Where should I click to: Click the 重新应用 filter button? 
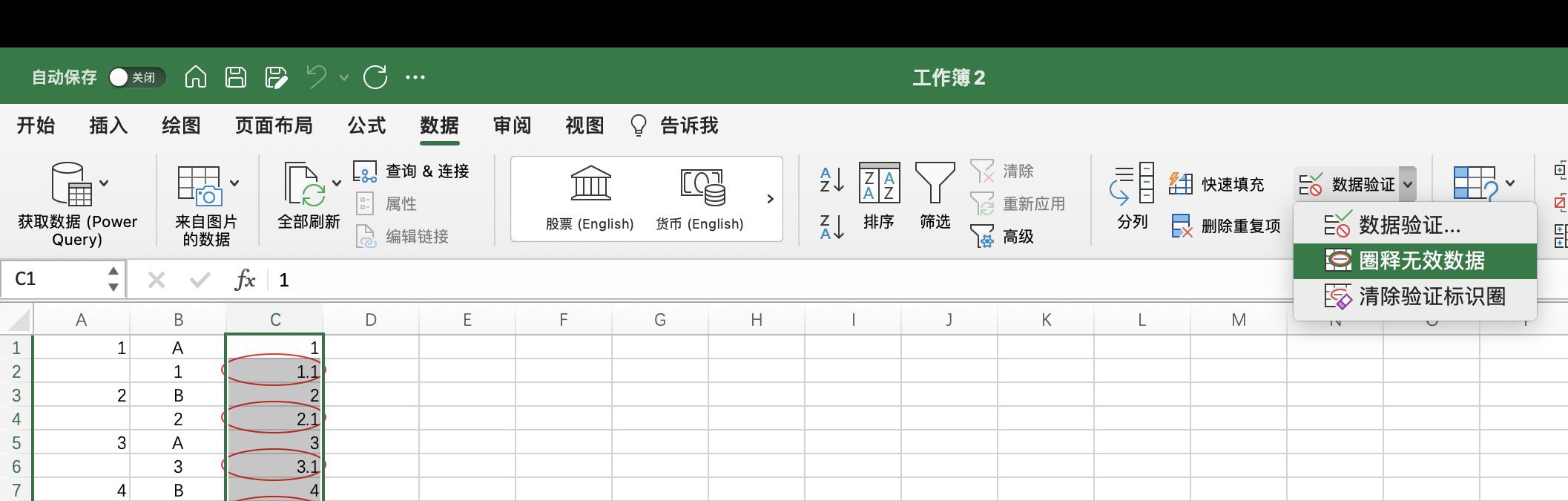[1018, 203]
